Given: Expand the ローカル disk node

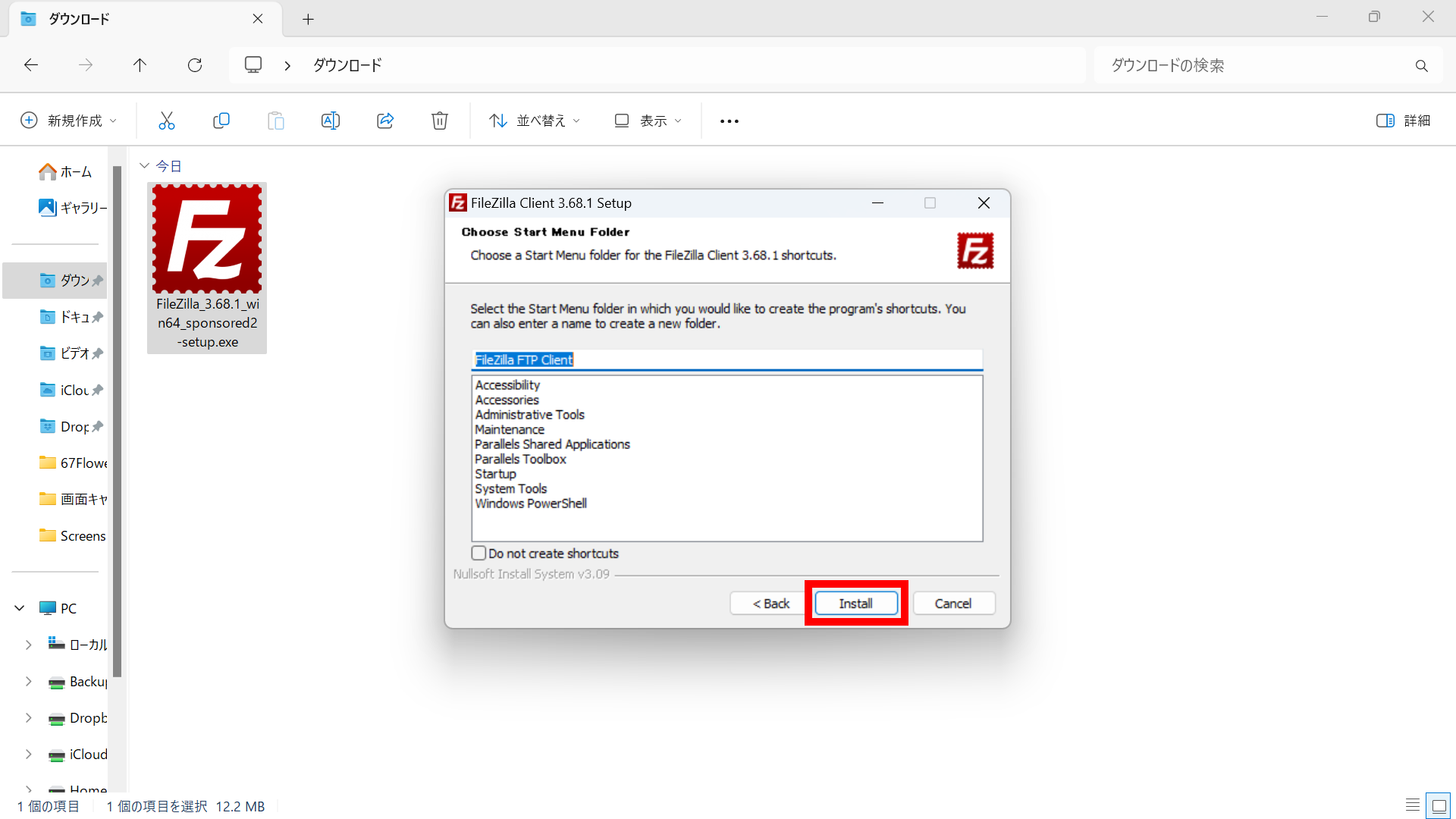Looking at the screenshot, I should tap(29, 645).
